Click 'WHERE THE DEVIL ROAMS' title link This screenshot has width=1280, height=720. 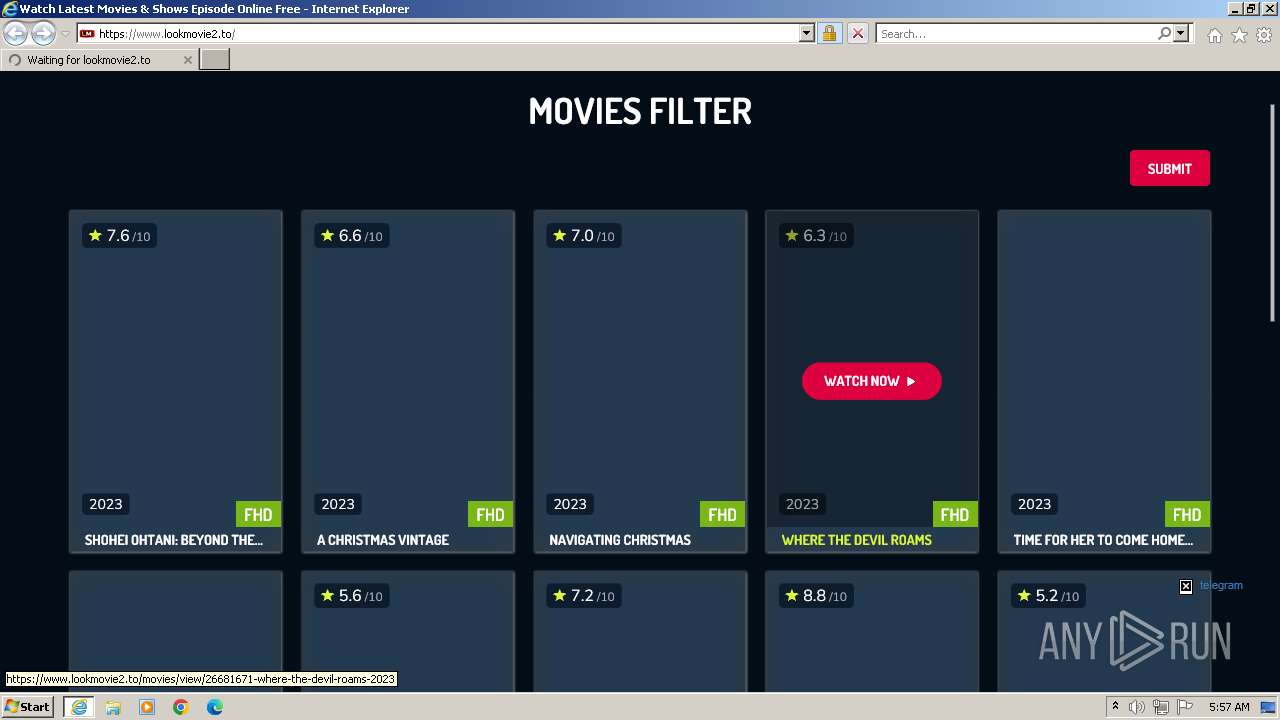point(856,540)
